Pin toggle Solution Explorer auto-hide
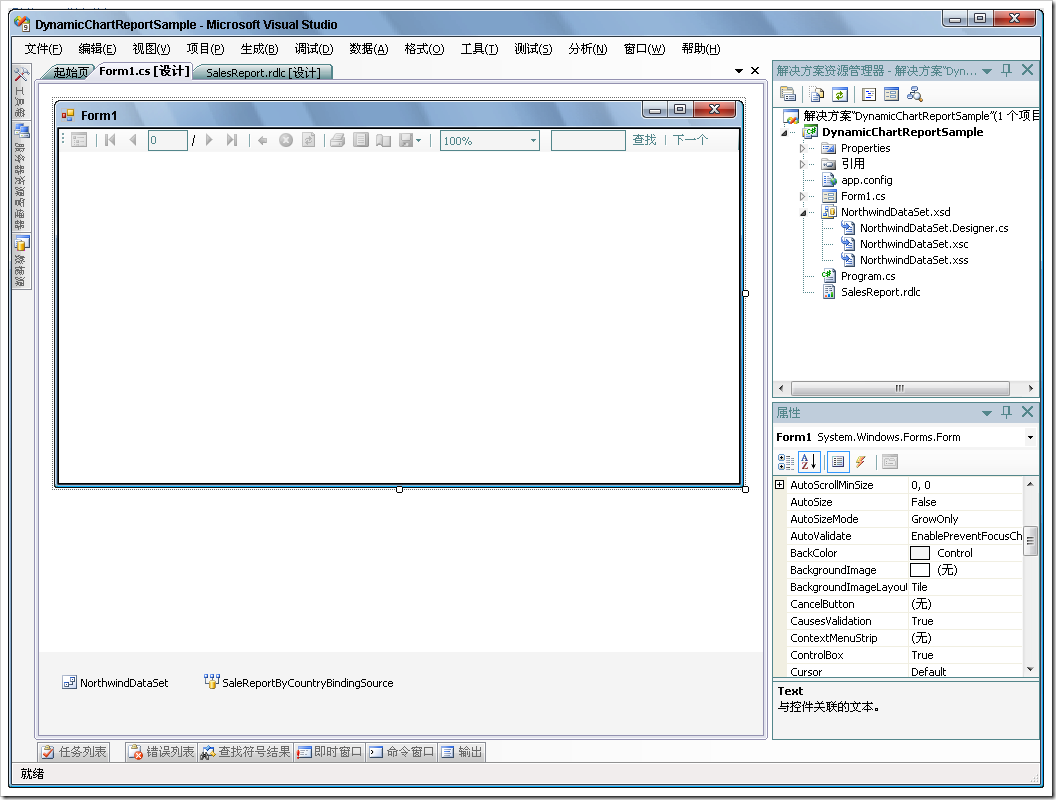The height and width of the screenshot is (800, 1056). coord(1007,70)
